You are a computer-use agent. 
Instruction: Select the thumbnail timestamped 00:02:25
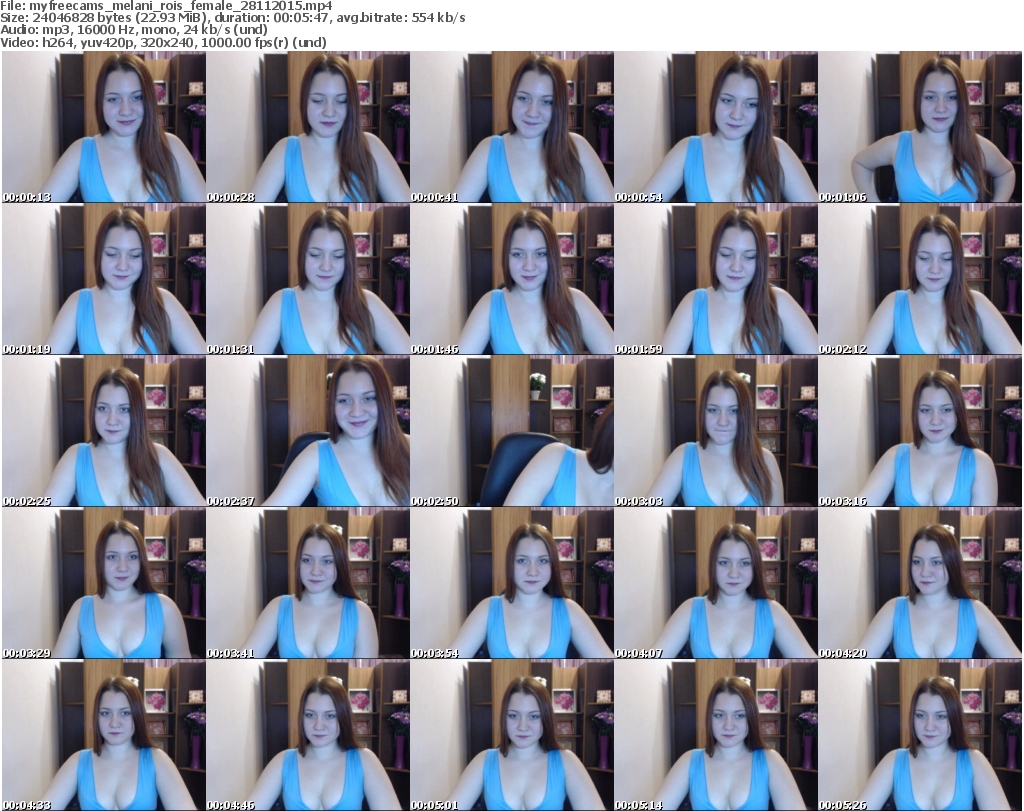(103, 431)
